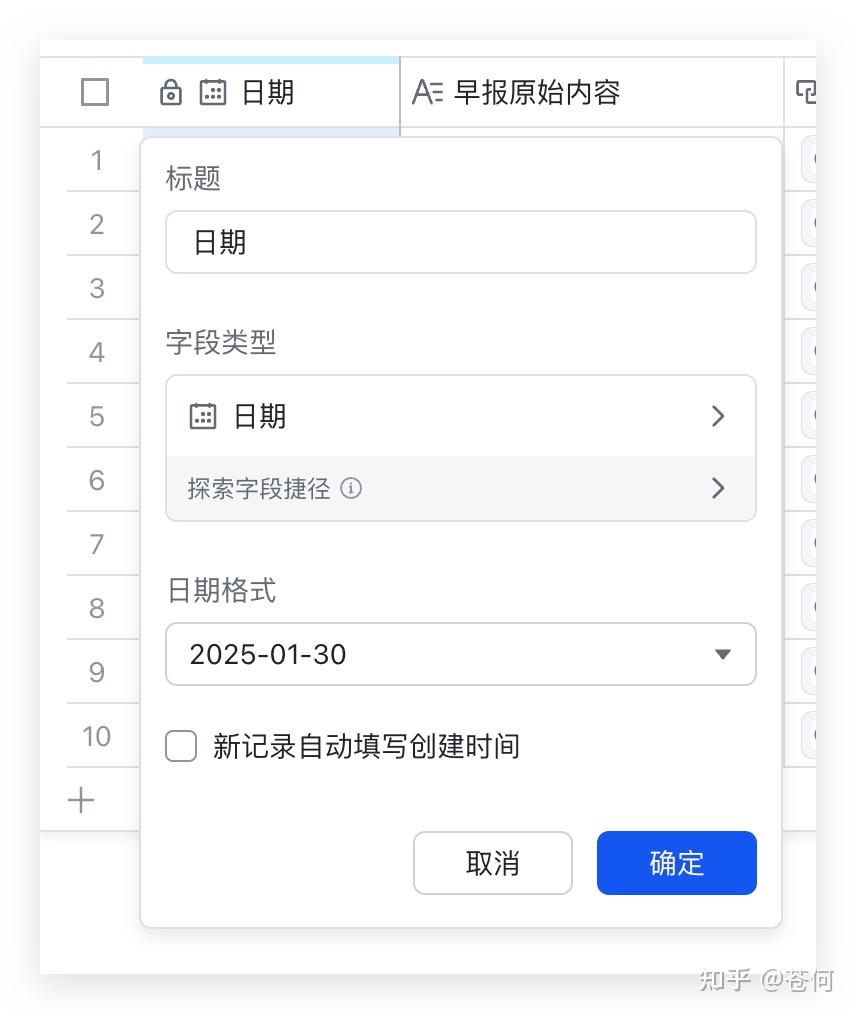Image resolution: width=856 pixels, height=1014 pixels.
Task: Click the text field icon beside 早报原始内容
Action: [x=427, y=92]
